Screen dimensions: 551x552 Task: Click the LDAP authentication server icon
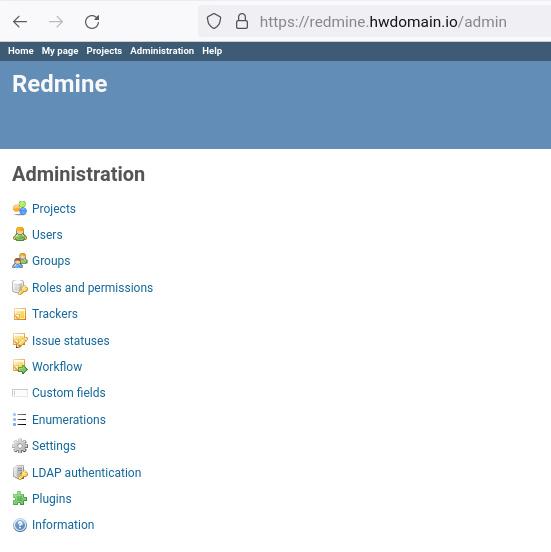(20, 472)
